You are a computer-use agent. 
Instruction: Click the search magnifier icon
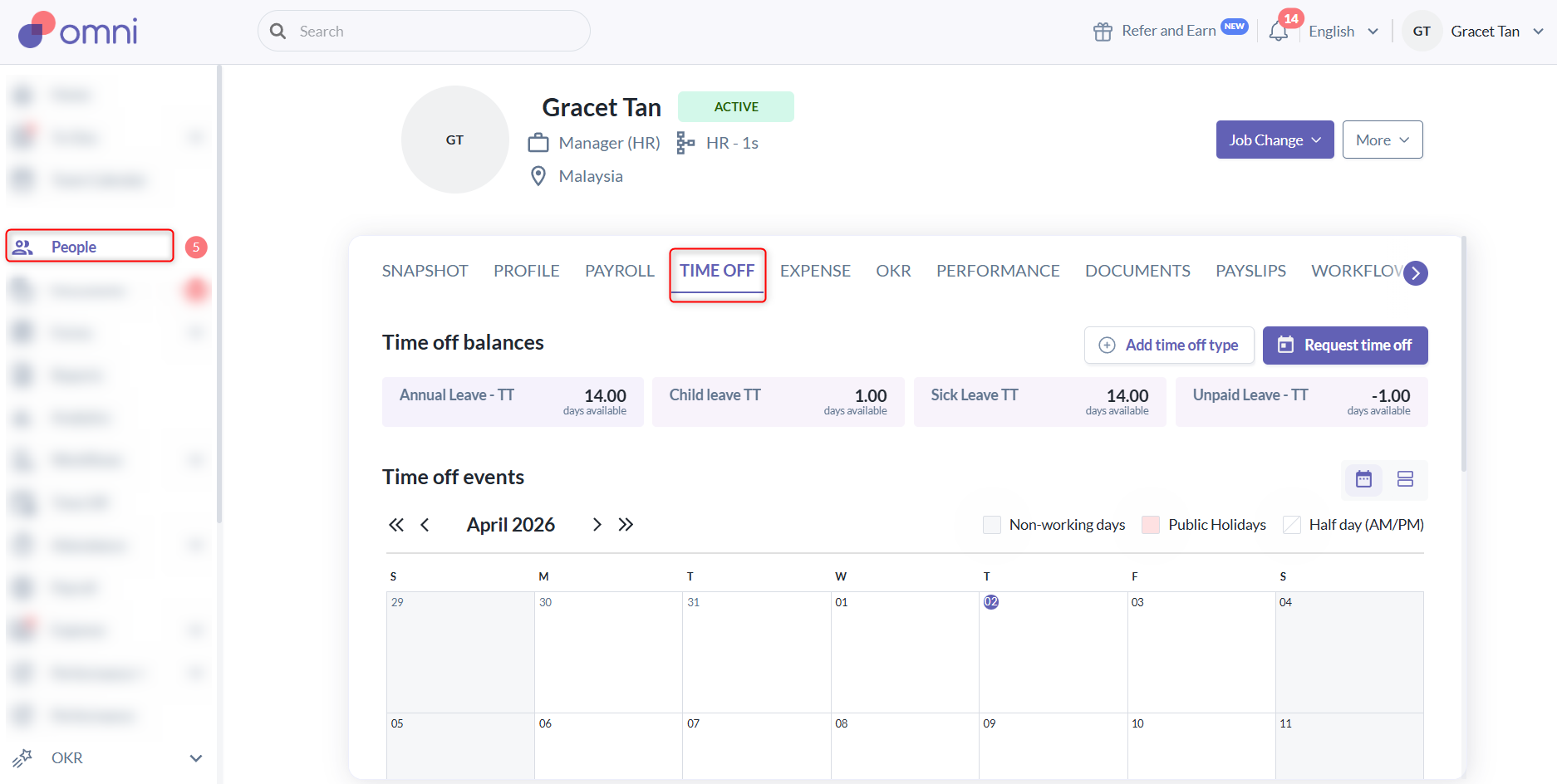pyautogui.click(x=278, y=31)
